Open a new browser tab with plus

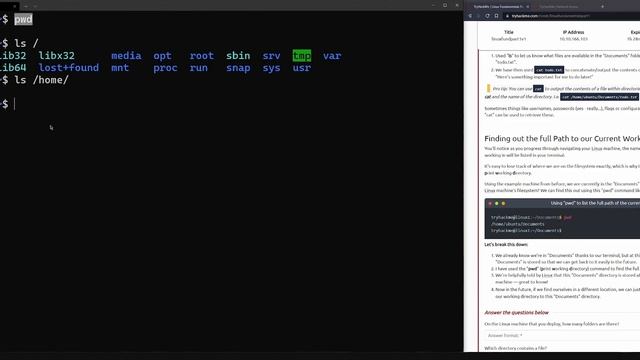coord(602,7)
